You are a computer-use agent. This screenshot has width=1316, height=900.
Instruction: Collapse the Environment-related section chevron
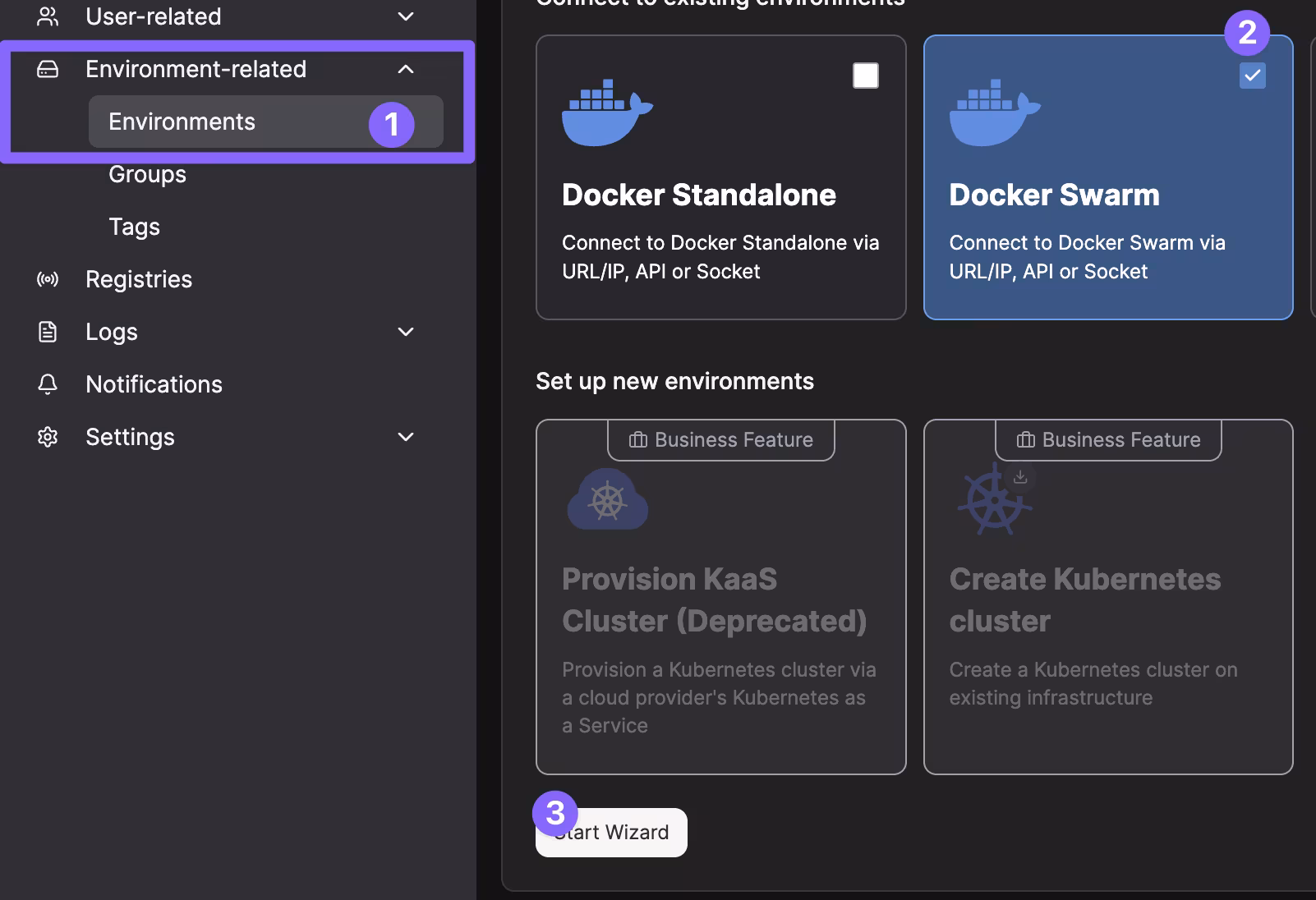pyautogui.click(x=406, y=69)
